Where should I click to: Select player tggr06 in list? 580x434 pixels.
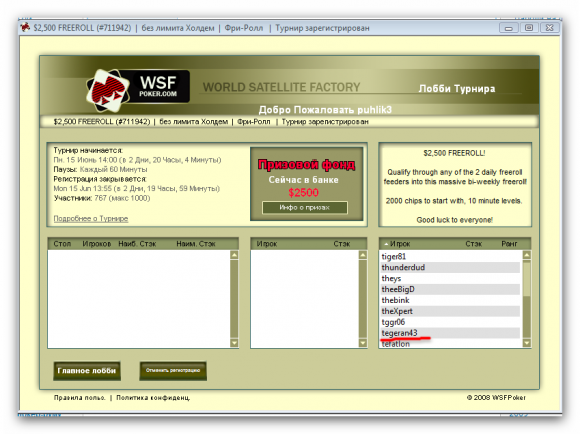451,322
